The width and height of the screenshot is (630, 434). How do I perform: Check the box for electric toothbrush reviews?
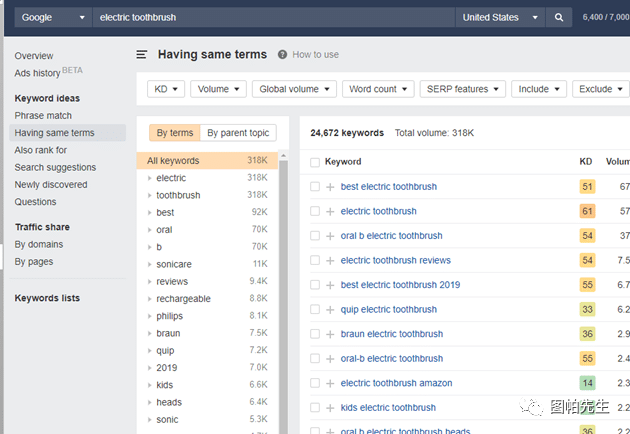(x=315, y=261)
